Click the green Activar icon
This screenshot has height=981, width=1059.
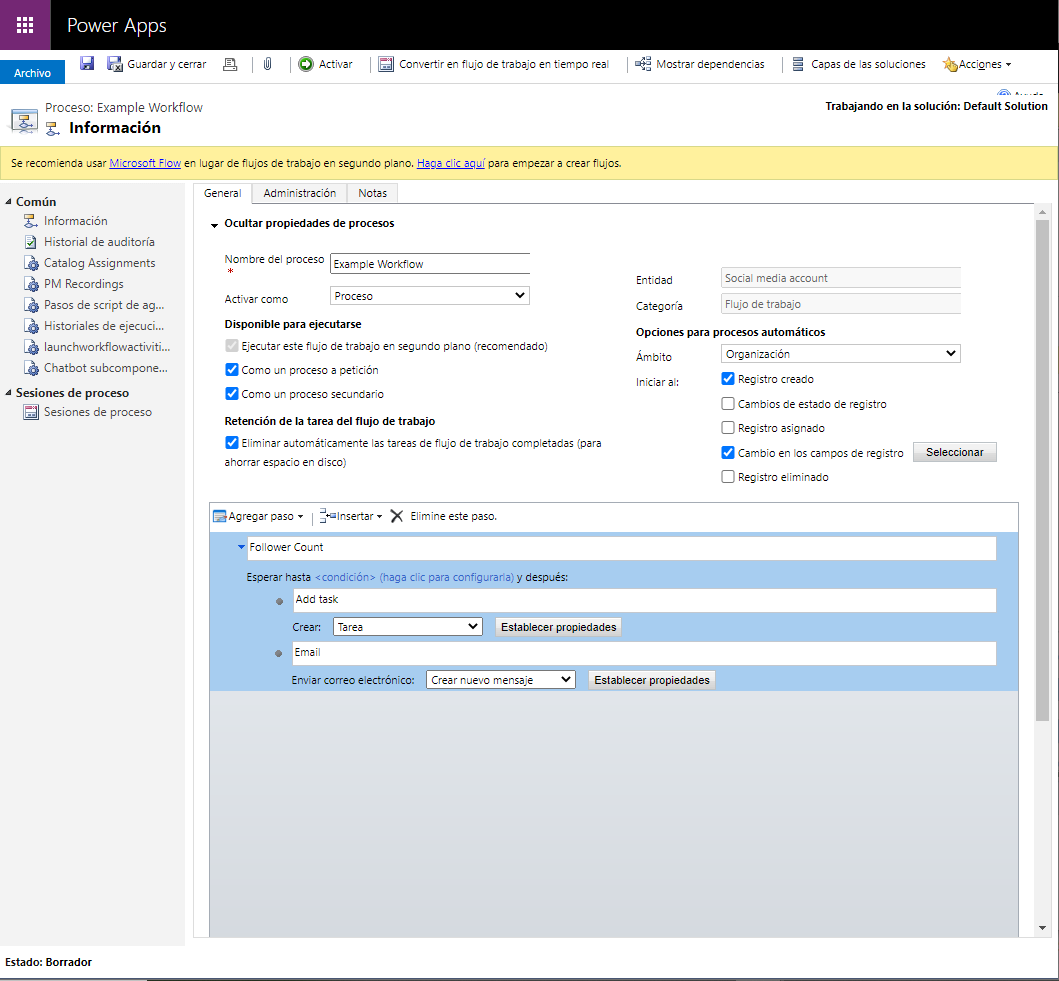tap(306, 64)
